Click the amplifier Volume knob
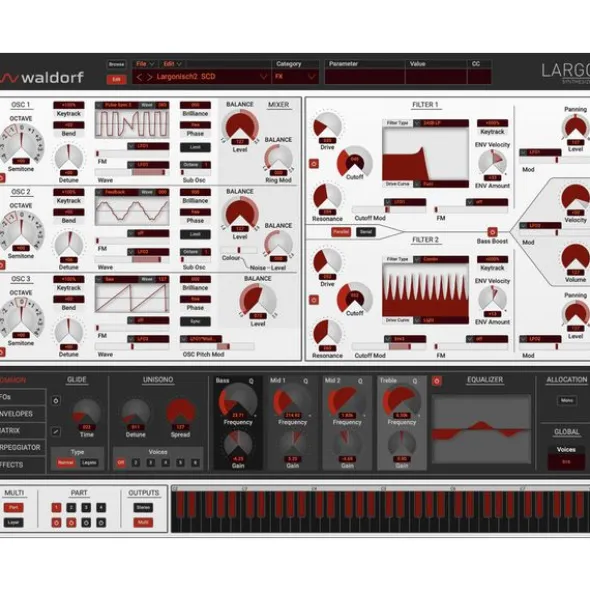The width and height of the screenshot is (590, 591). coord(575,258)
